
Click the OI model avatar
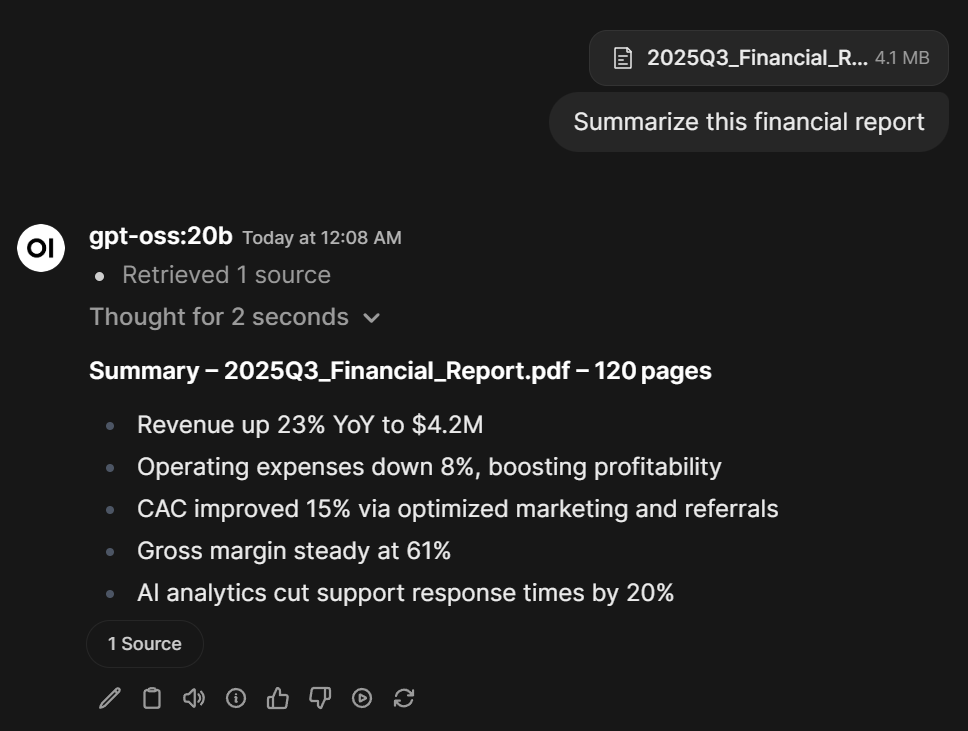[41, 248]
